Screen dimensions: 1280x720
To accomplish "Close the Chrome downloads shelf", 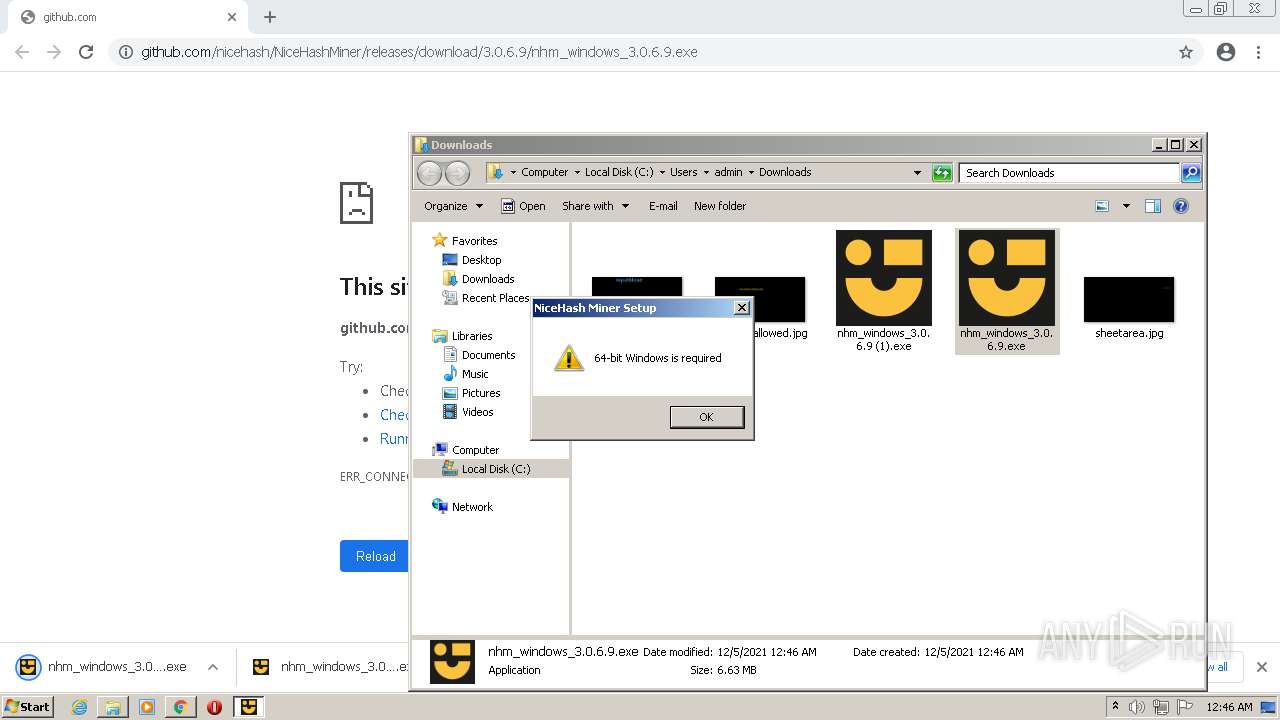I will click(1261, 667).
